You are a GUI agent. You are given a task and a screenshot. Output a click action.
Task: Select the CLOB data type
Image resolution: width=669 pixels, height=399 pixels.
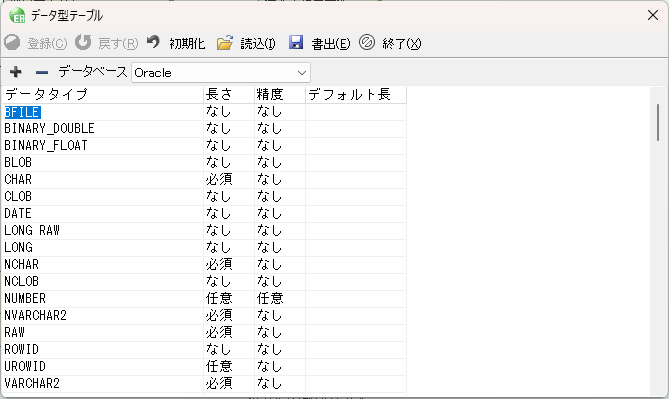(x=102, y=197)
